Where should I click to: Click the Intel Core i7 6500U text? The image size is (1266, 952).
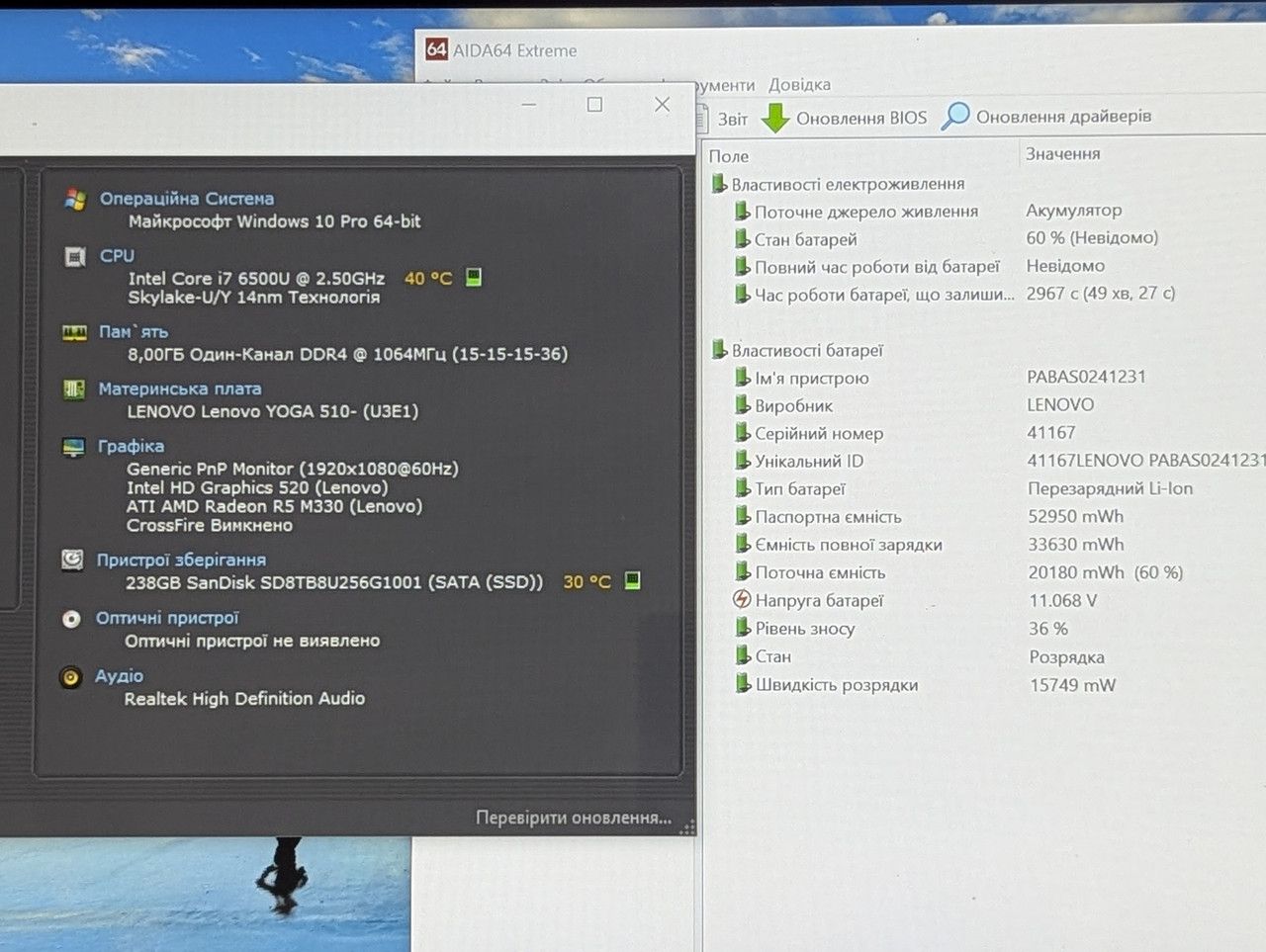pos(257,279)
